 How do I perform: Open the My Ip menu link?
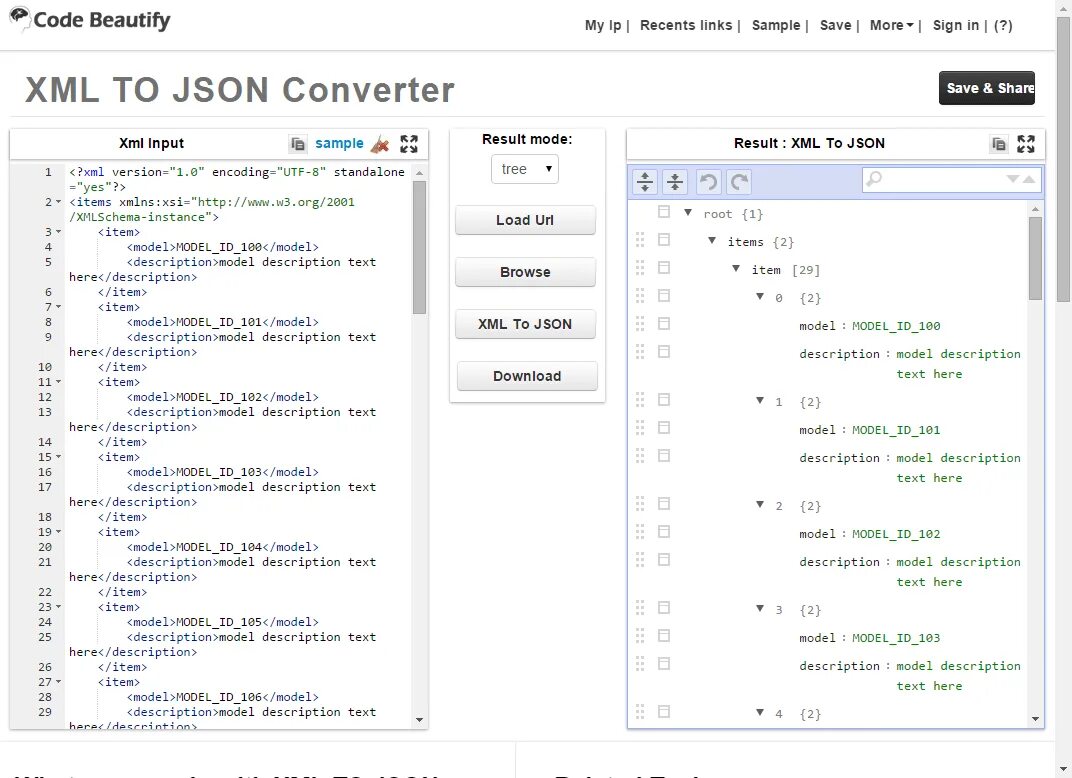[603, 25]
